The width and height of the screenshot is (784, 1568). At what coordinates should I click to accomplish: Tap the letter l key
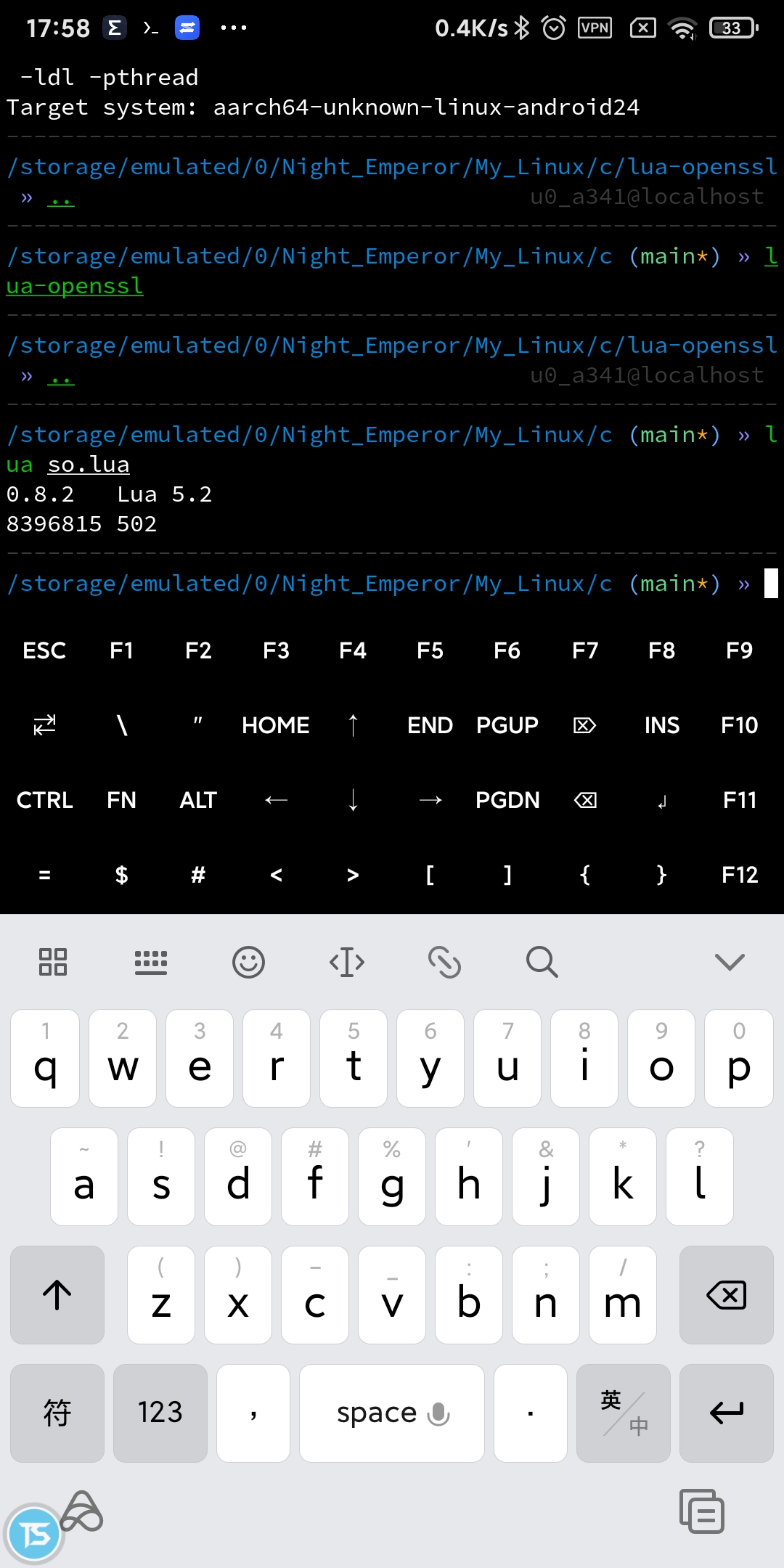[x=700, y=1177]
